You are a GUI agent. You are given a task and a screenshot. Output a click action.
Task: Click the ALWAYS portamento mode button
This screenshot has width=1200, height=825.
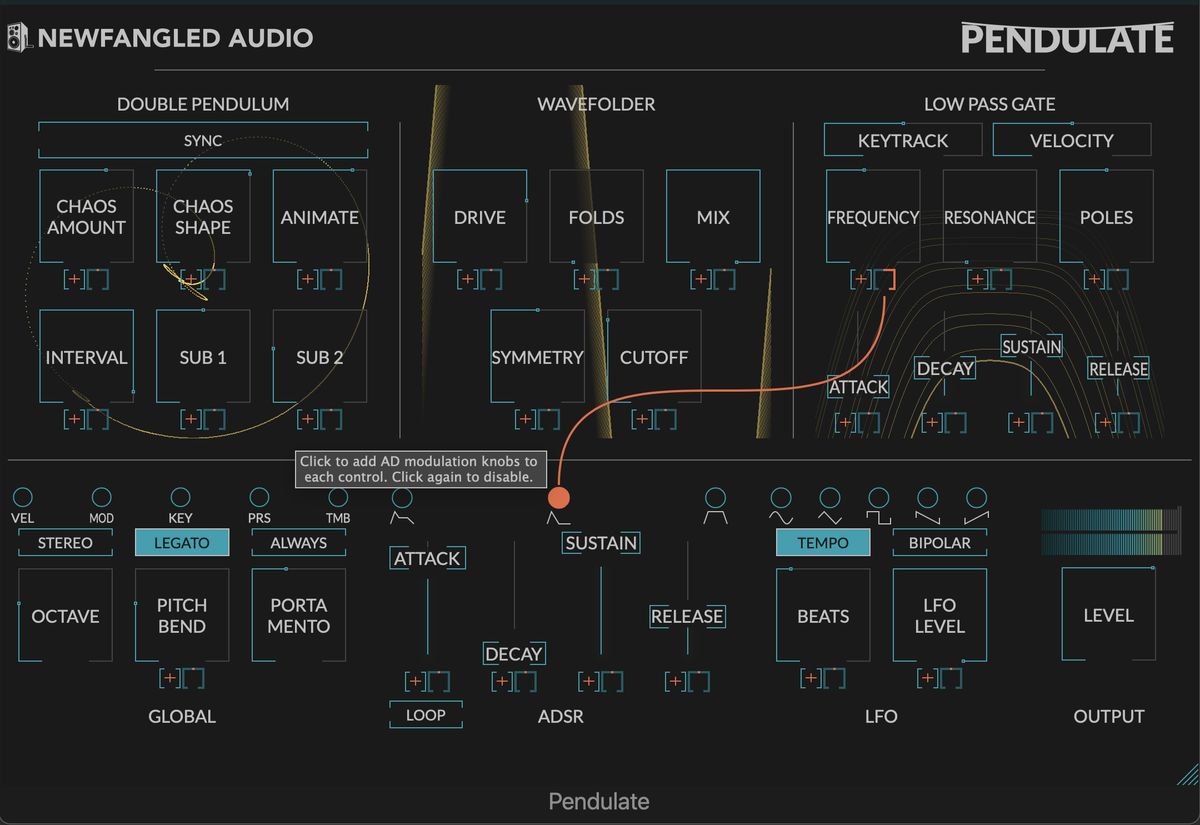pos(298,543)
